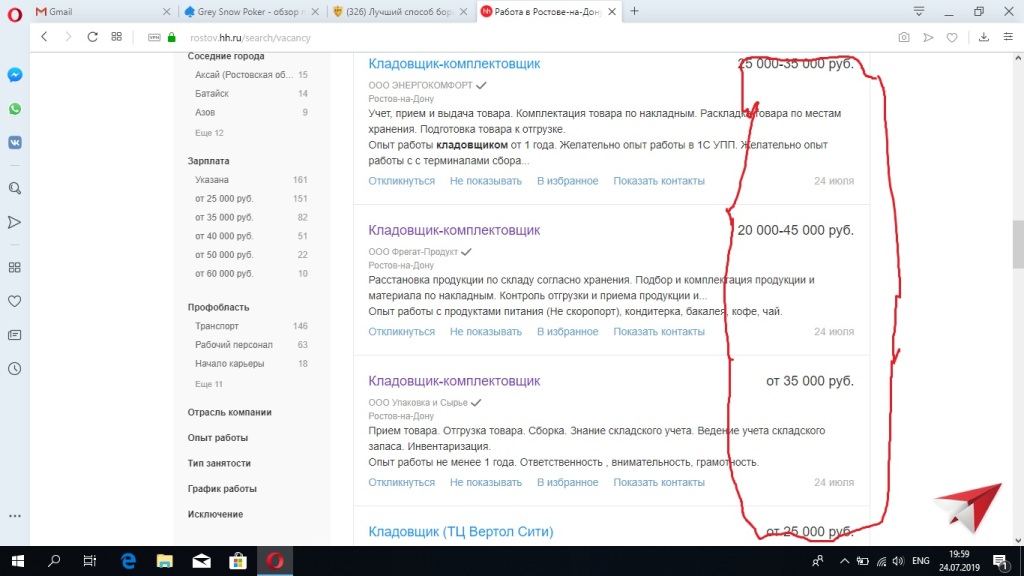Take a page snapshot with the camera icon
Screen dimensions: 1024x576
(904, 37)
